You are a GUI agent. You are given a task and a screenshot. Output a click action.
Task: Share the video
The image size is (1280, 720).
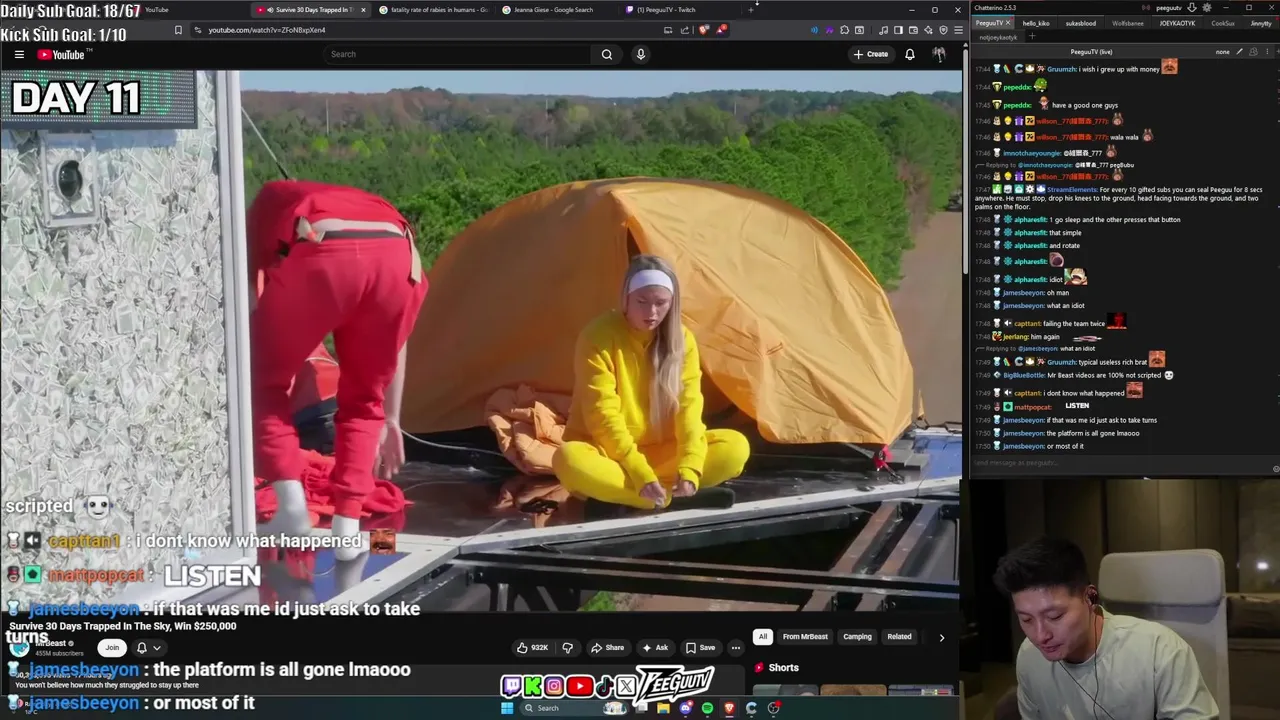pyautogui.click(x=607, y=647)
